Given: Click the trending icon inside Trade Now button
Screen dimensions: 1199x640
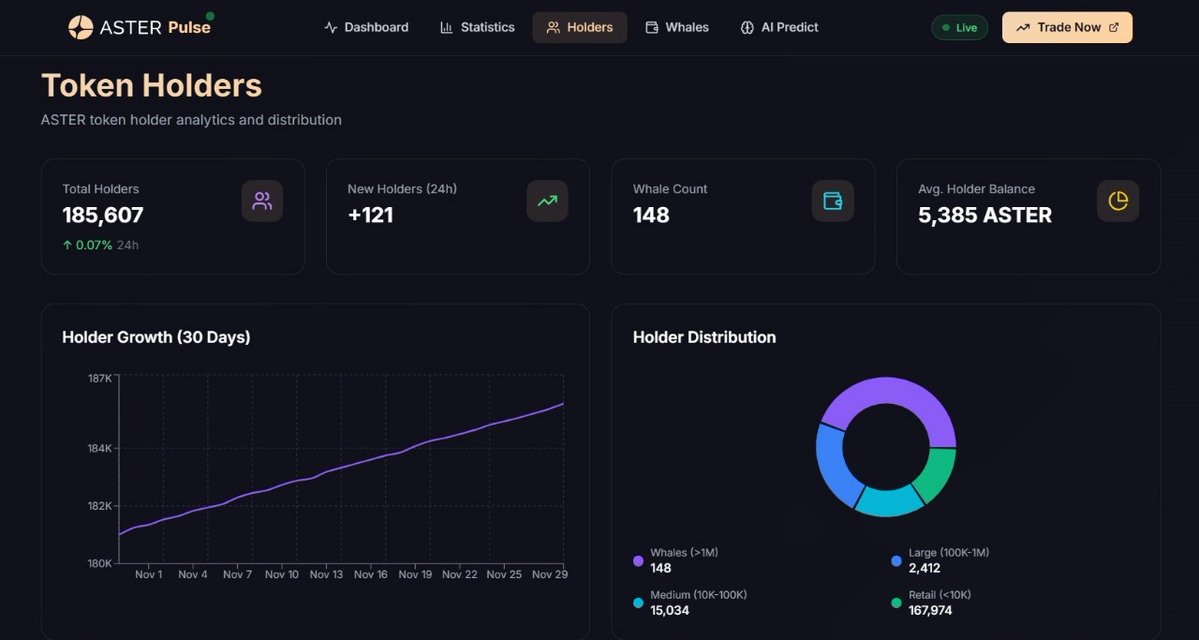Looking at the screenshot, I should [1024, 27].
